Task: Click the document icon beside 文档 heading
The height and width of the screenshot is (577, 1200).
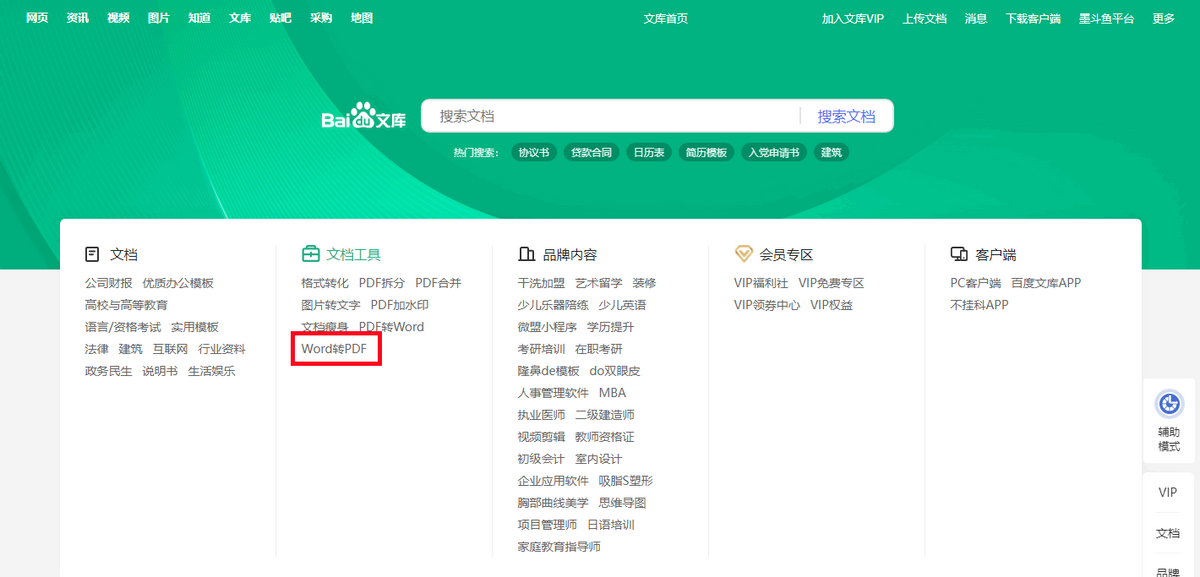Action: pos(92,254)
